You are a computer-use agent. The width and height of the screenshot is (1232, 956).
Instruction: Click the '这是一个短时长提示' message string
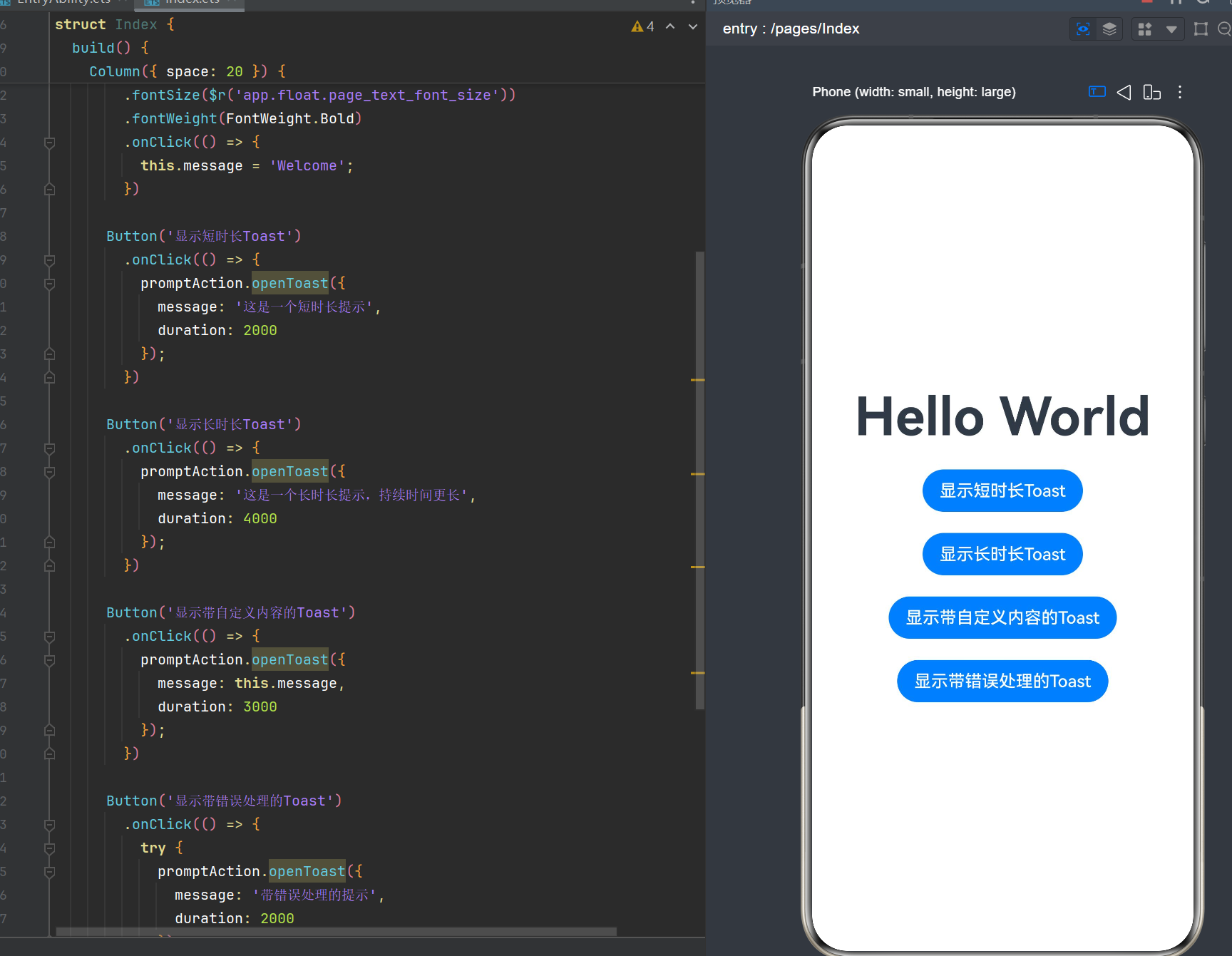coord(304,307)
